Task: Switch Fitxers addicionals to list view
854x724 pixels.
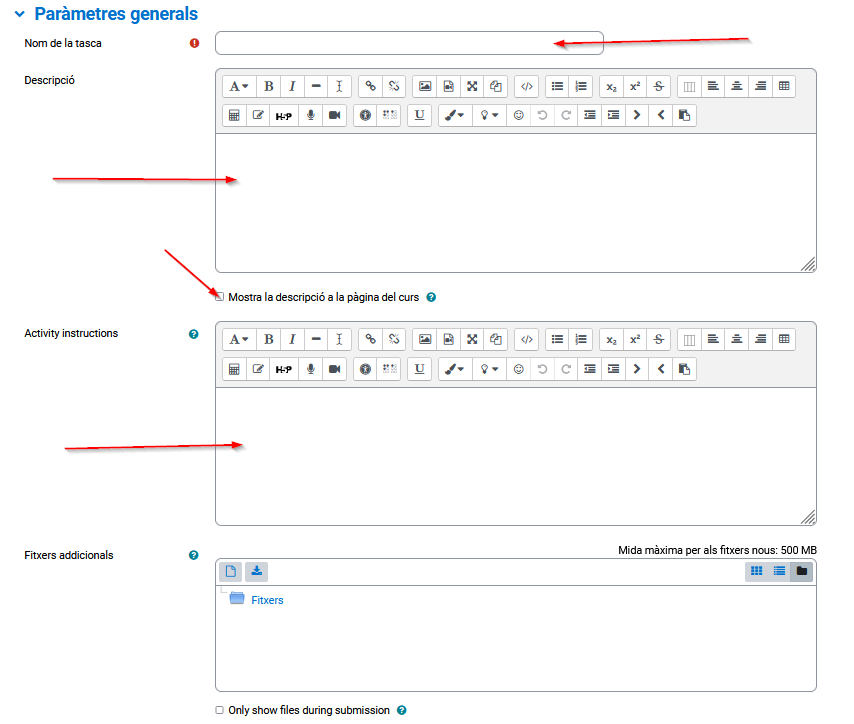Action: (x=779, y=571)
